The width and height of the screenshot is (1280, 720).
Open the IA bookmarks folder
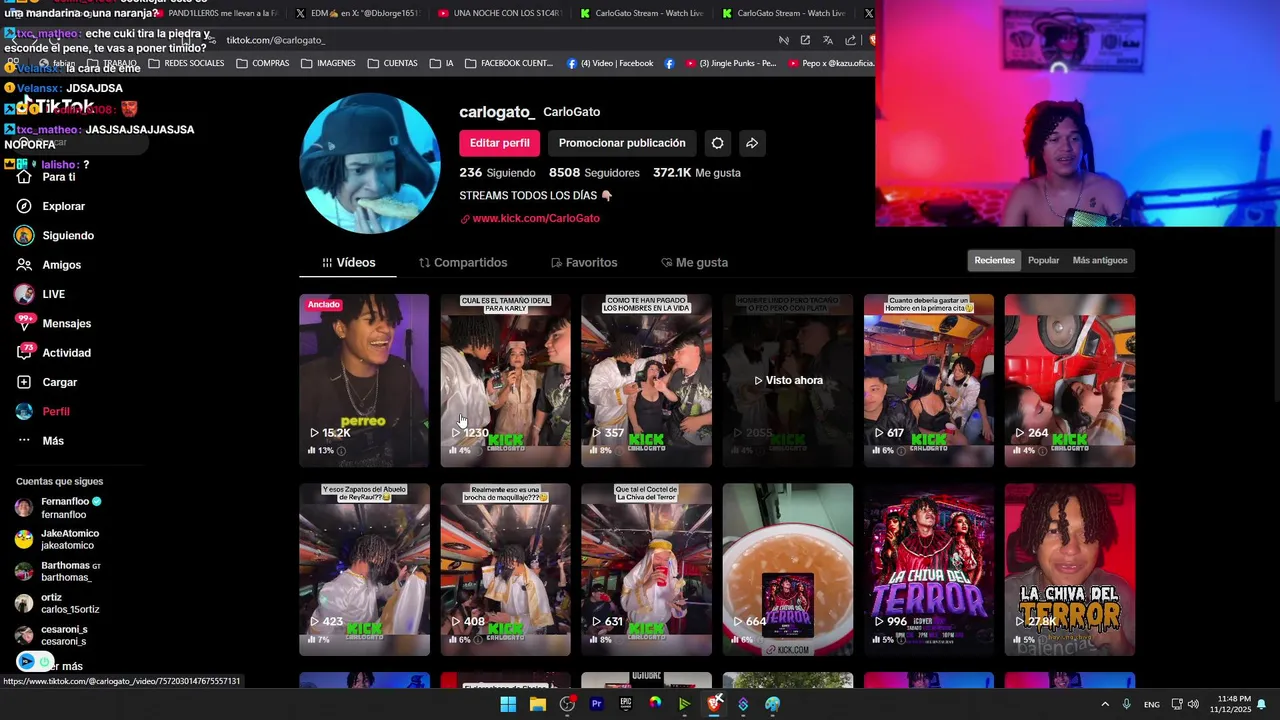click(441, 63)
